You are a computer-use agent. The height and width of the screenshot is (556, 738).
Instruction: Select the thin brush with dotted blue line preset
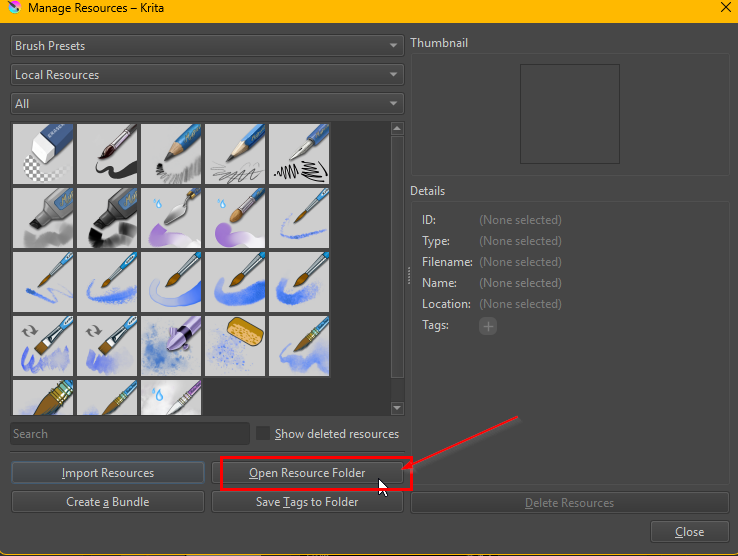click(x=299, y=218)
